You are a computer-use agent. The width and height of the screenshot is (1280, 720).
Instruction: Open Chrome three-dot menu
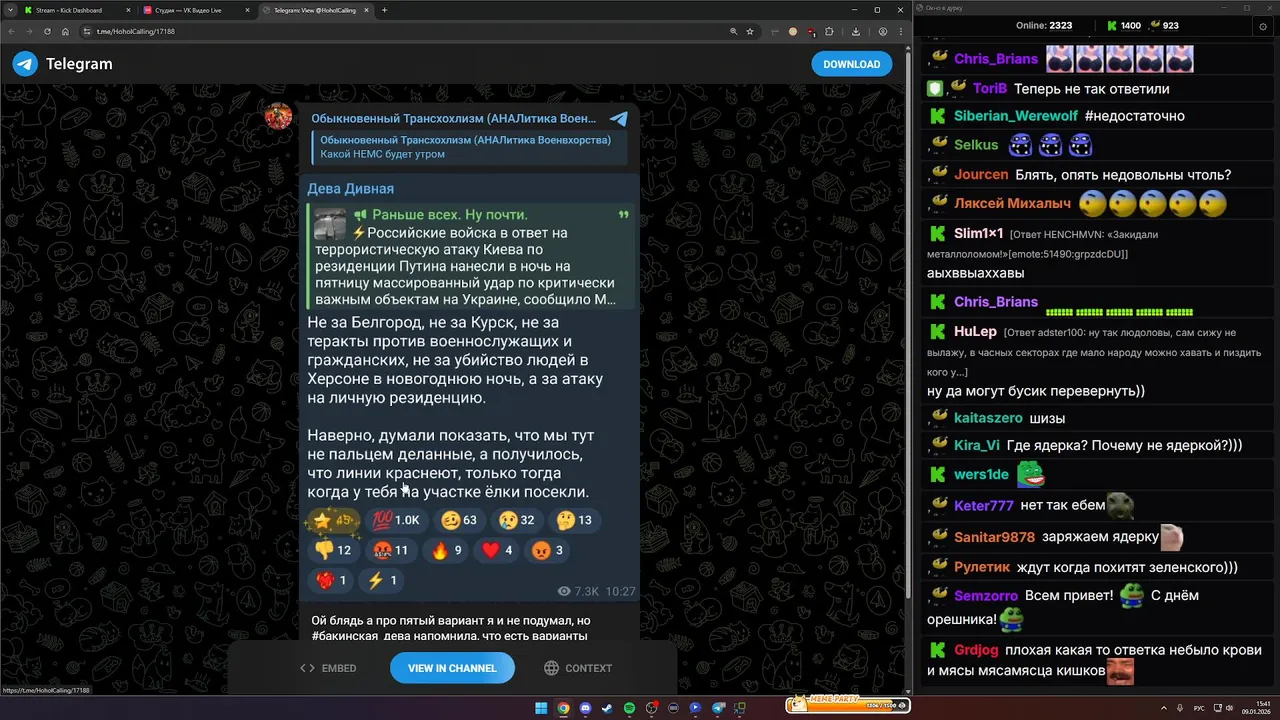click(x=899, y=31)
